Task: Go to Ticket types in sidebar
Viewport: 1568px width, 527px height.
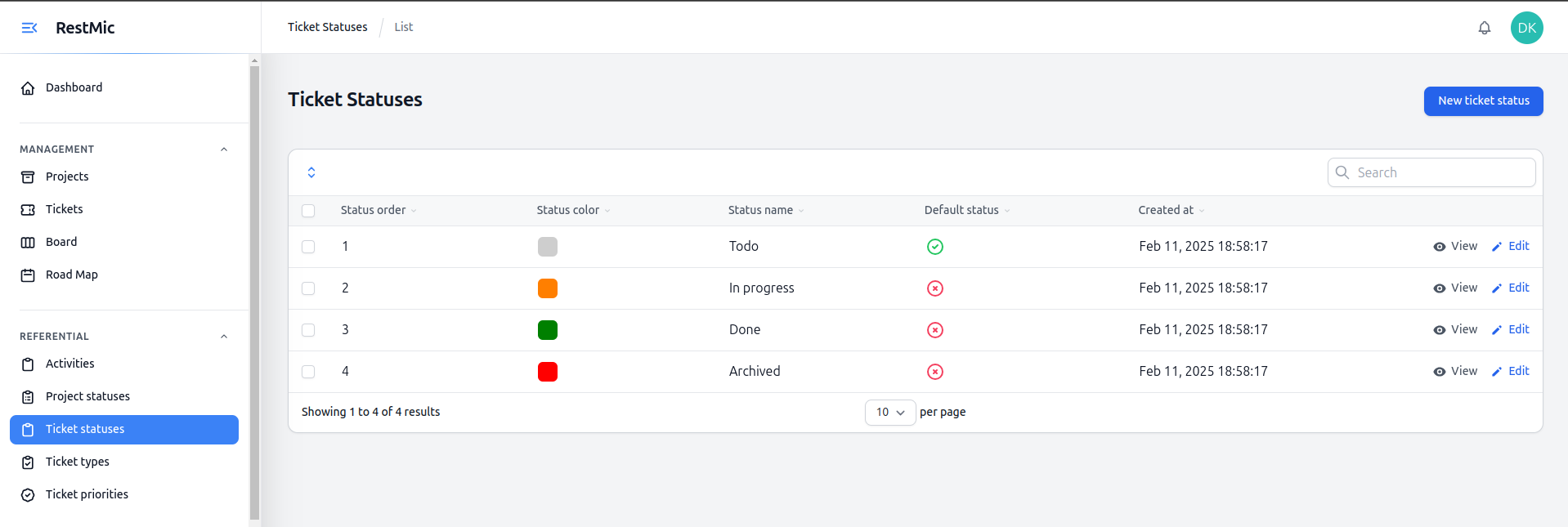Action: point(78,462)
